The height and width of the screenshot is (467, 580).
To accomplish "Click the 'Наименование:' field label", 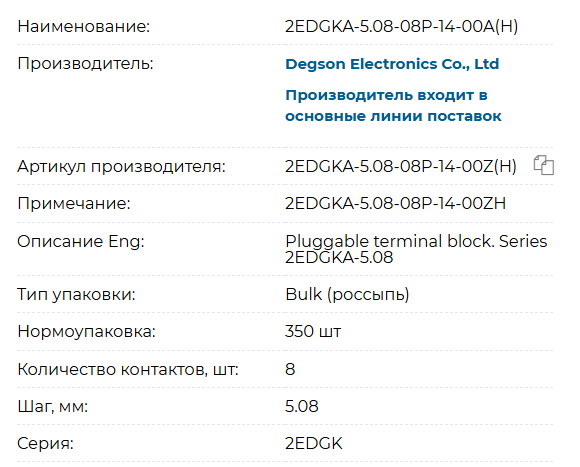I will (x=84, y=27).
